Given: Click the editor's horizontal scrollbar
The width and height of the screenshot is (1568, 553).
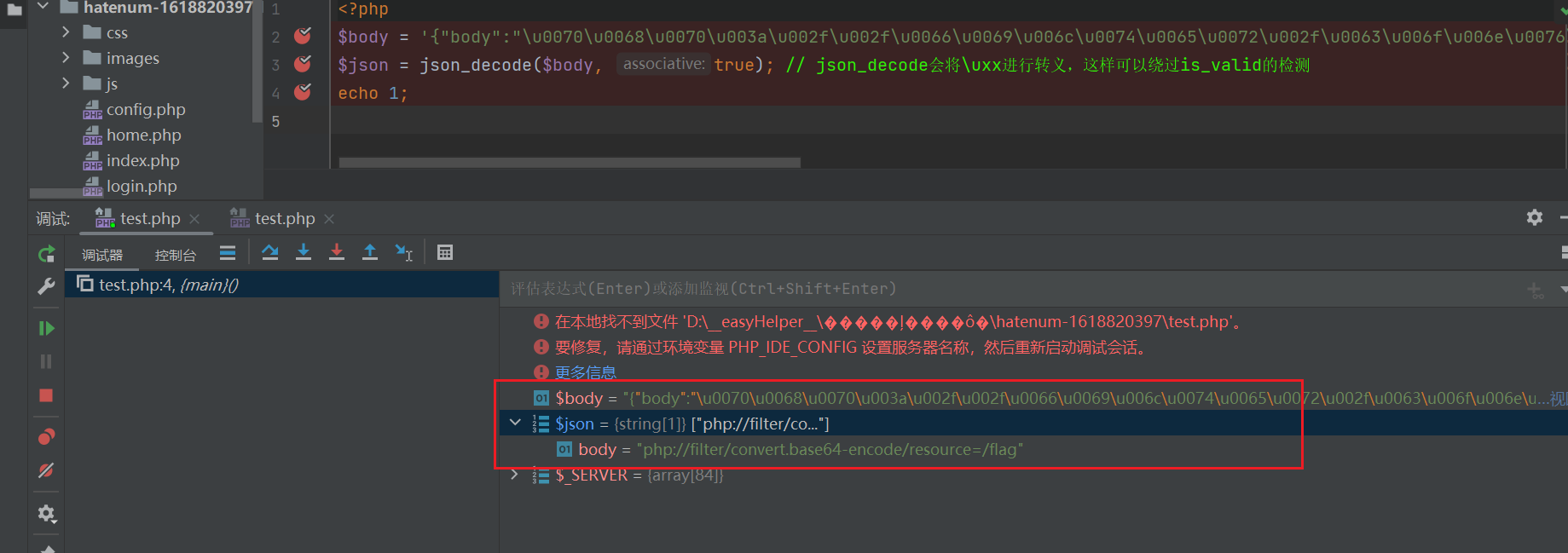Looking at the screenshot, I should pos(570,163).
